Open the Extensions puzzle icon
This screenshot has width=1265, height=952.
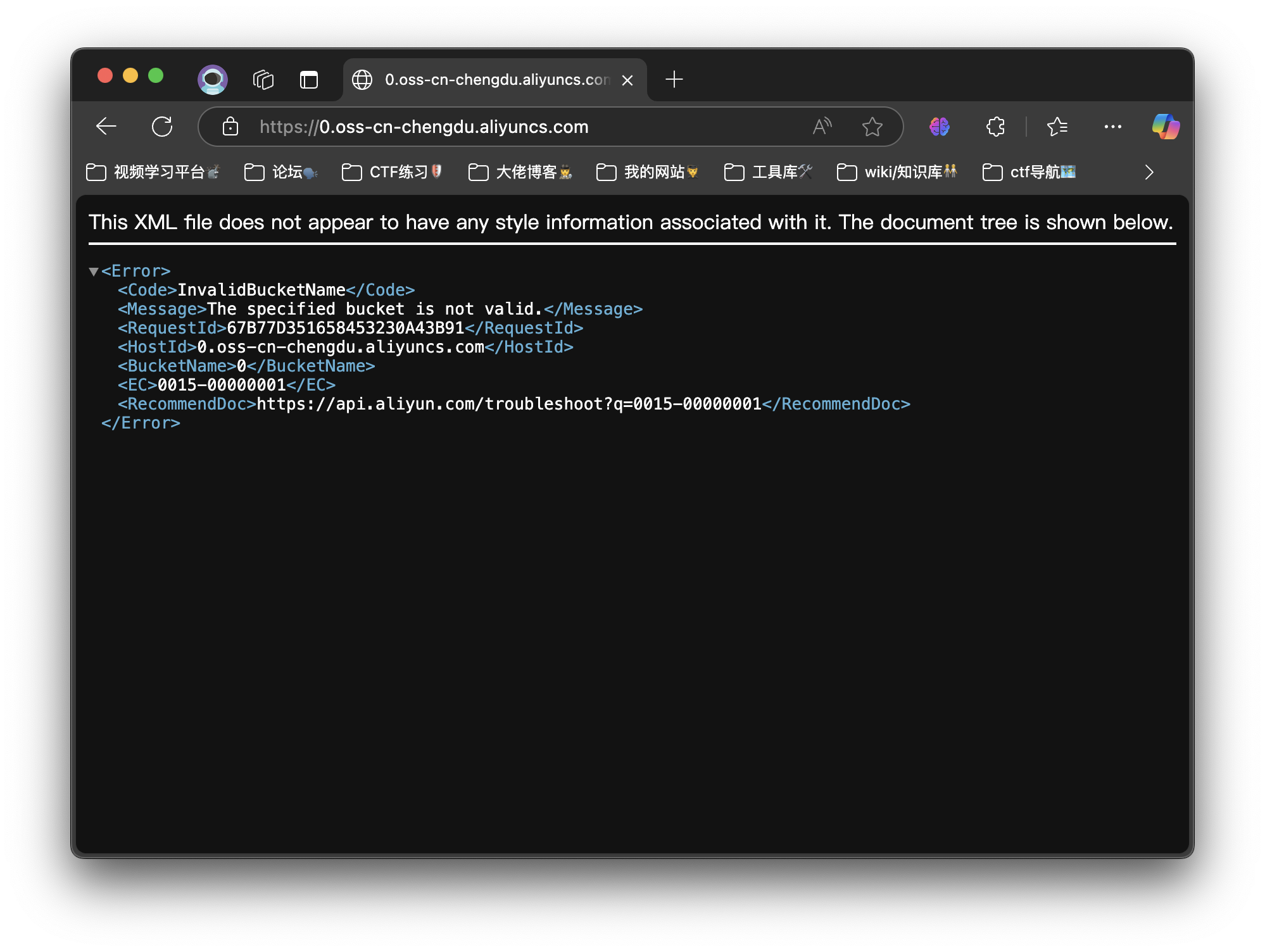coord(995,127)
